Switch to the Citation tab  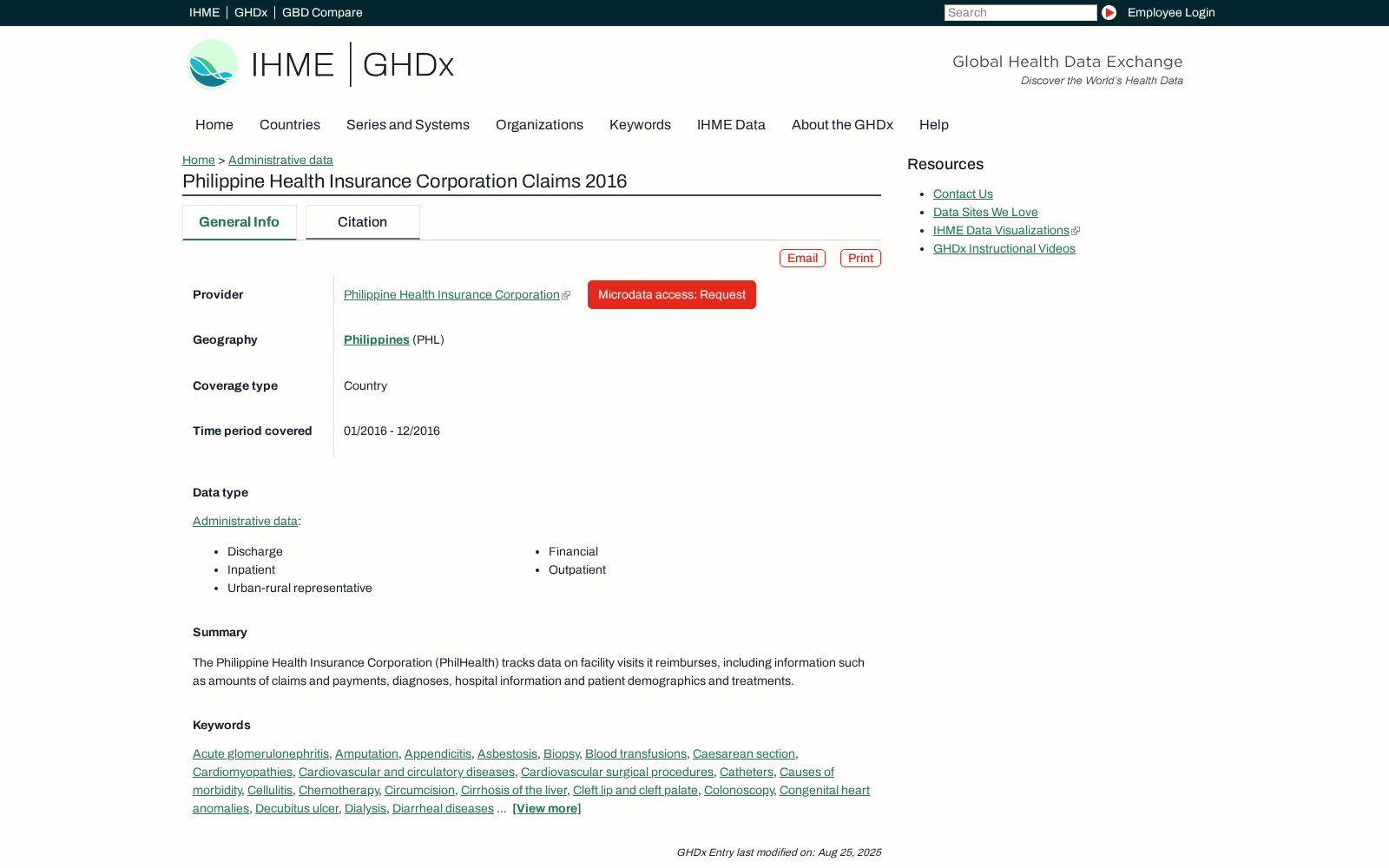[x=363, y=222]
